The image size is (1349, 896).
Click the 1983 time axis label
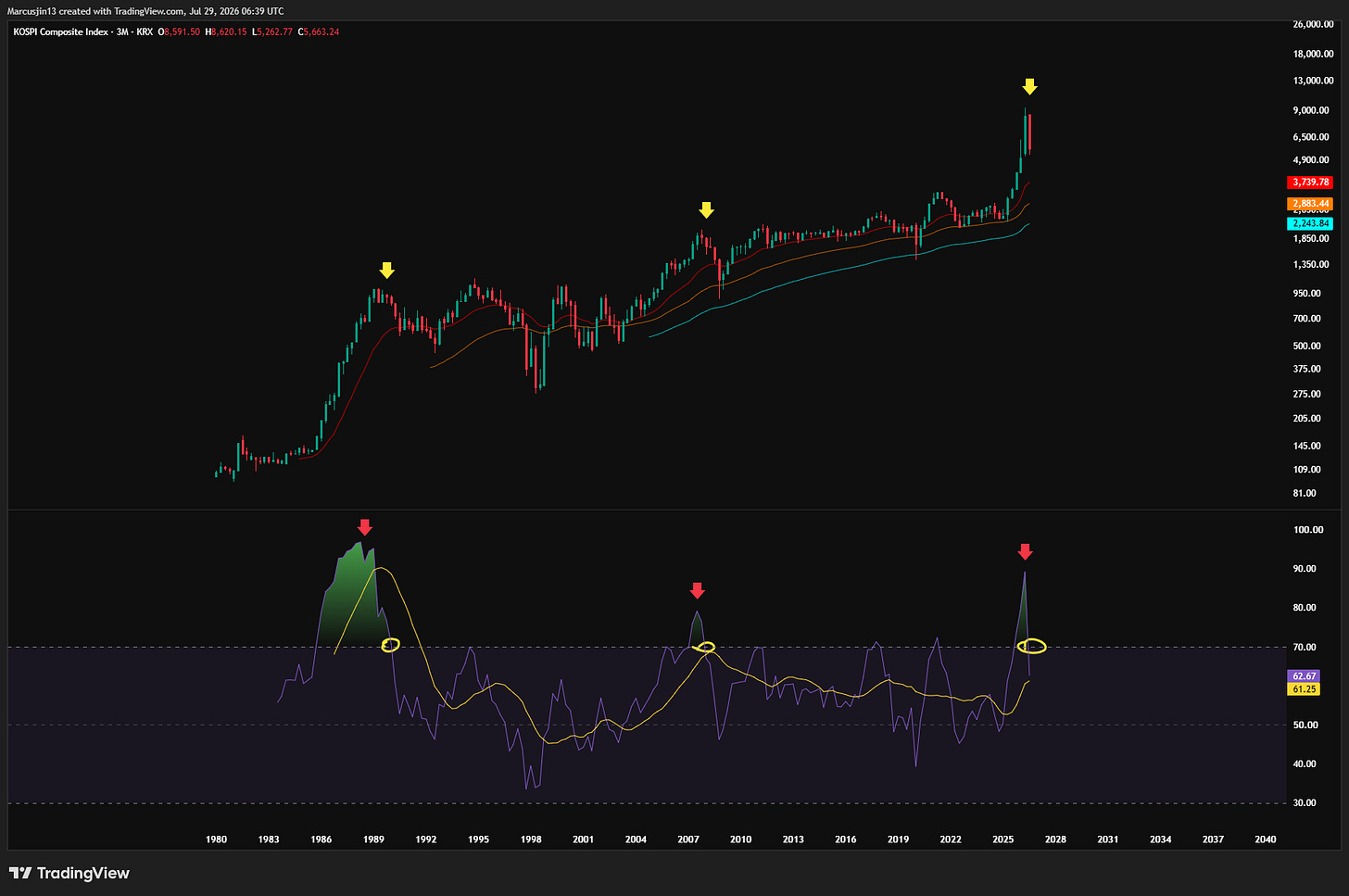269,839
